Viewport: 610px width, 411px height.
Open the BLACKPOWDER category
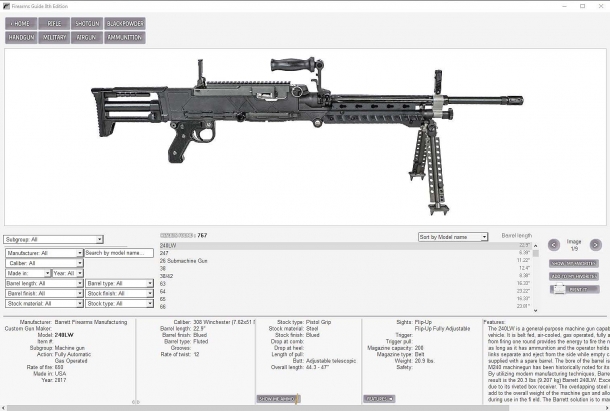point(125,24)
